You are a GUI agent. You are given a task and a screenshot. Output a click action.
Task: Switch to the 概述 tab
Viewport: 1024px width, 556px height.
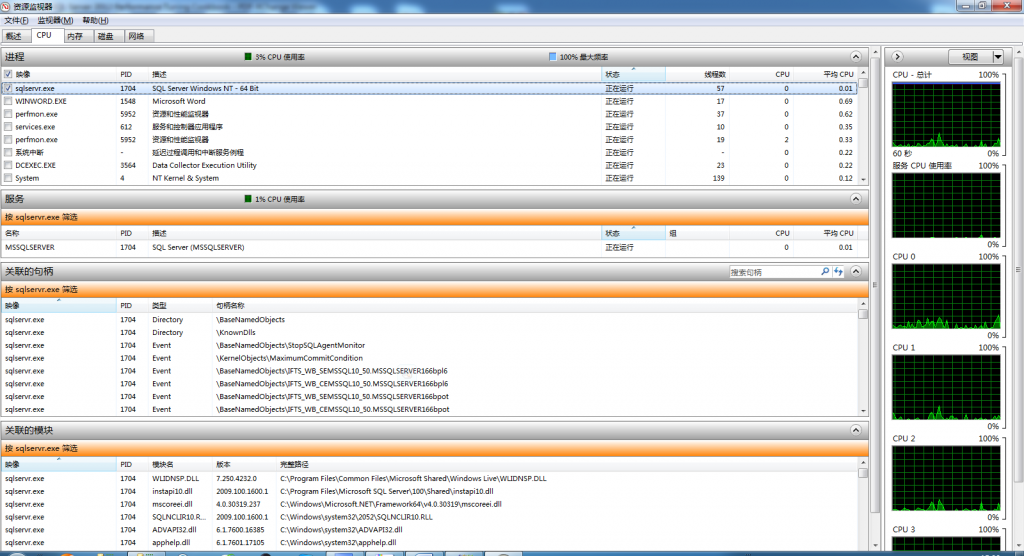(14, 37)
